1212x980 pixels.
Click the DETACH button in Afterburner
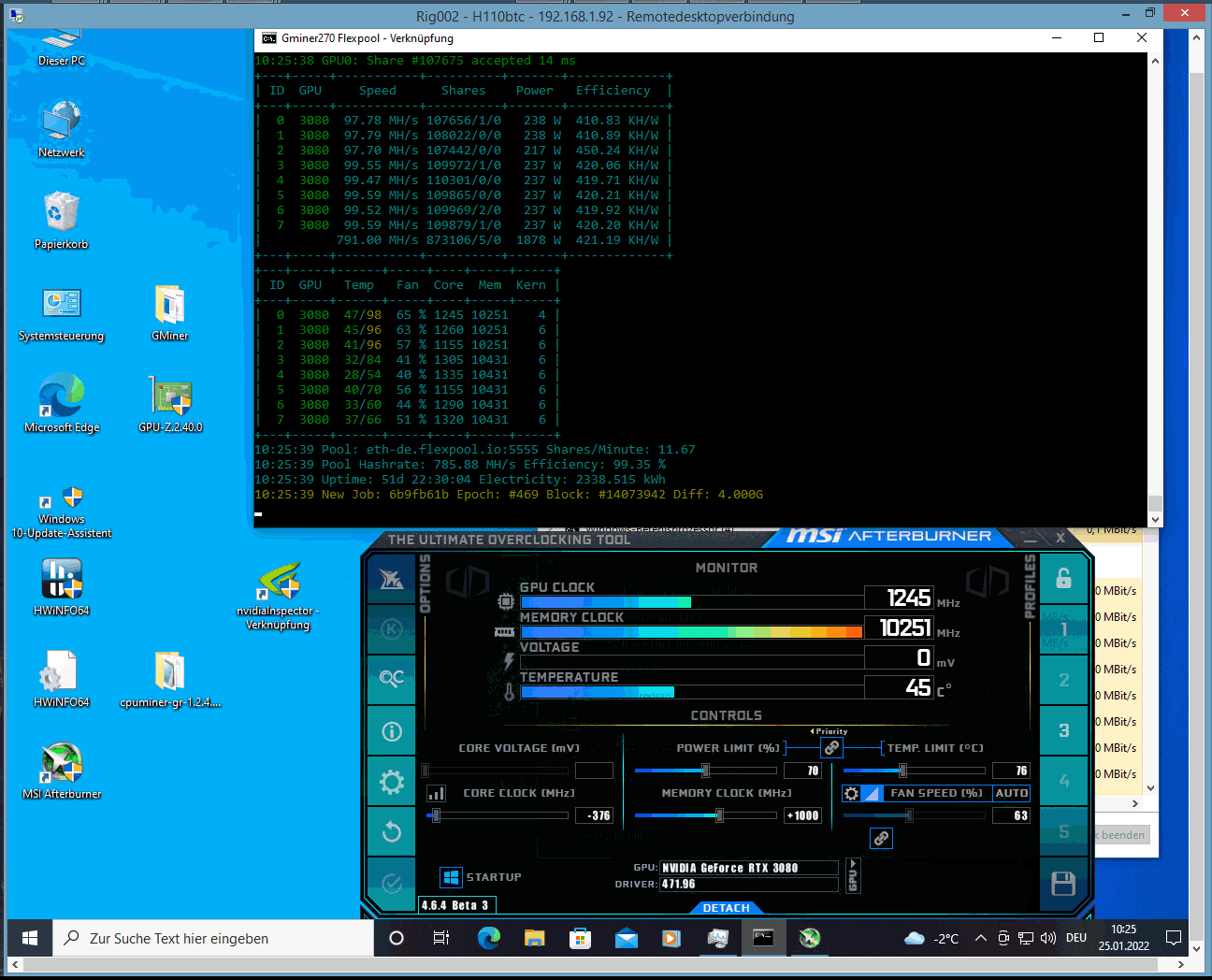point(727,908)
